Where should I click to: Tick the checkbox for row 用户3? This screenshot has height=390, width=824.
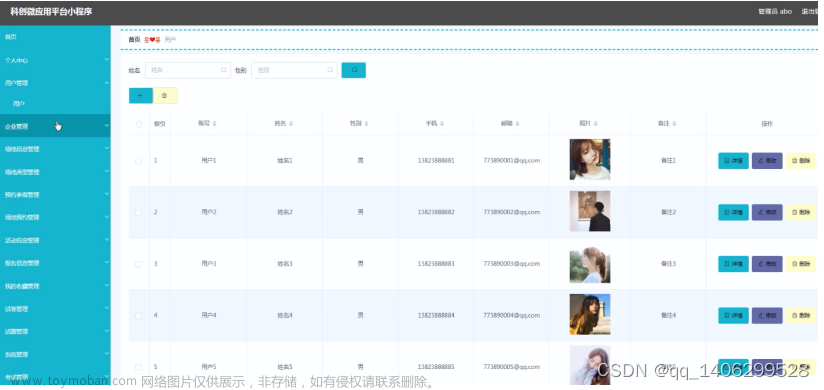click(x=139, y=264)
